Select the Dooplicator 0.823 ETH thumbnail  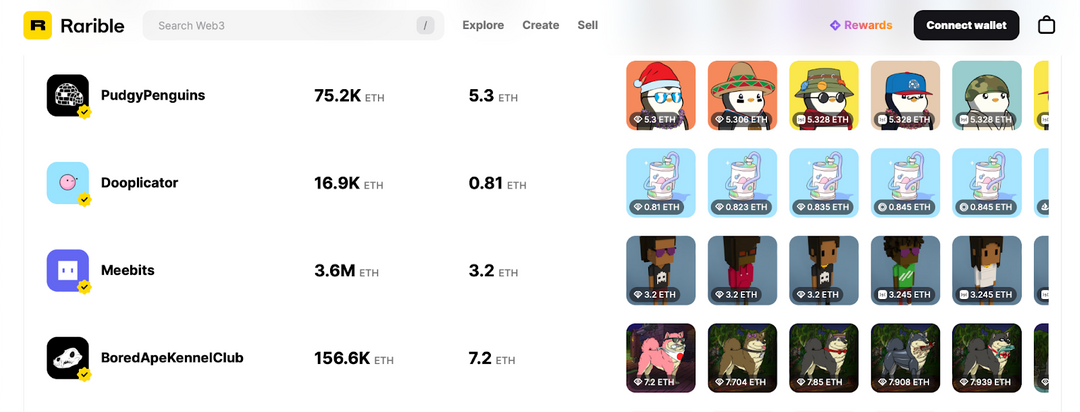(742, 183)
